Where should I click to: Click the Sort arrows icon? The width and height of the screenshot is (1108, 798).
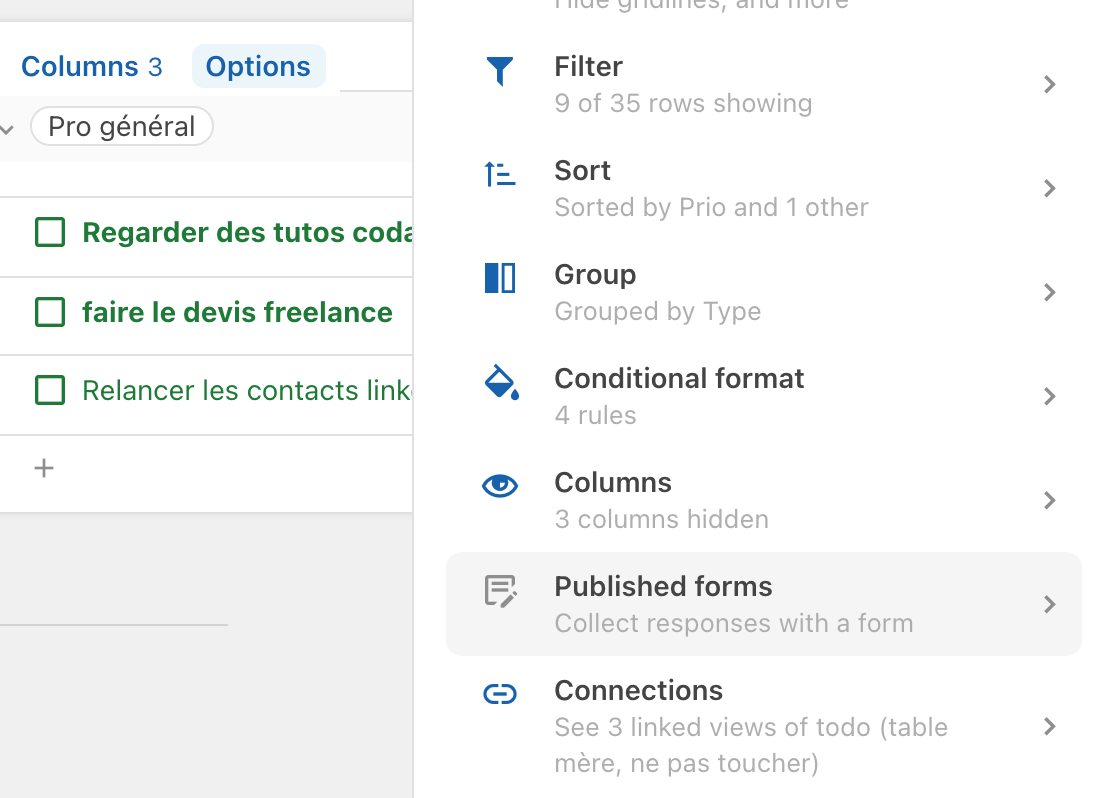(499, 175)
